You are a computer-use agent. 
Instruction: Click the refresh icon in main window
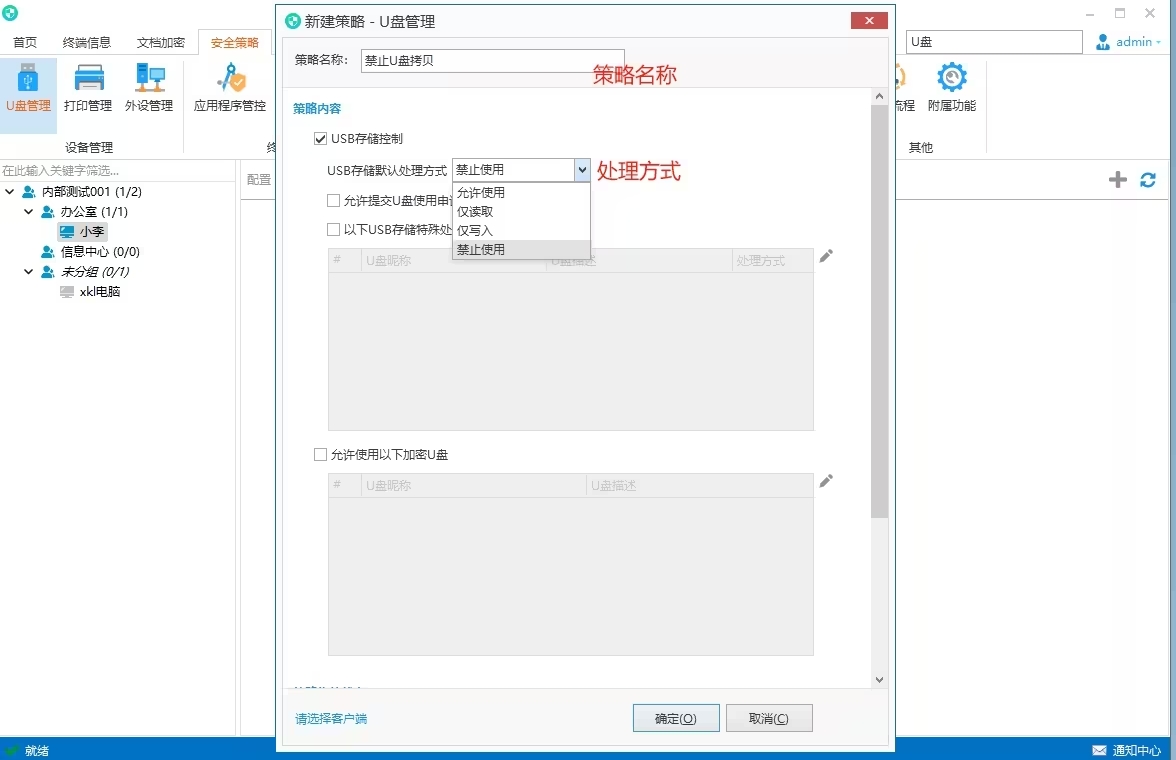[1148, 179]
